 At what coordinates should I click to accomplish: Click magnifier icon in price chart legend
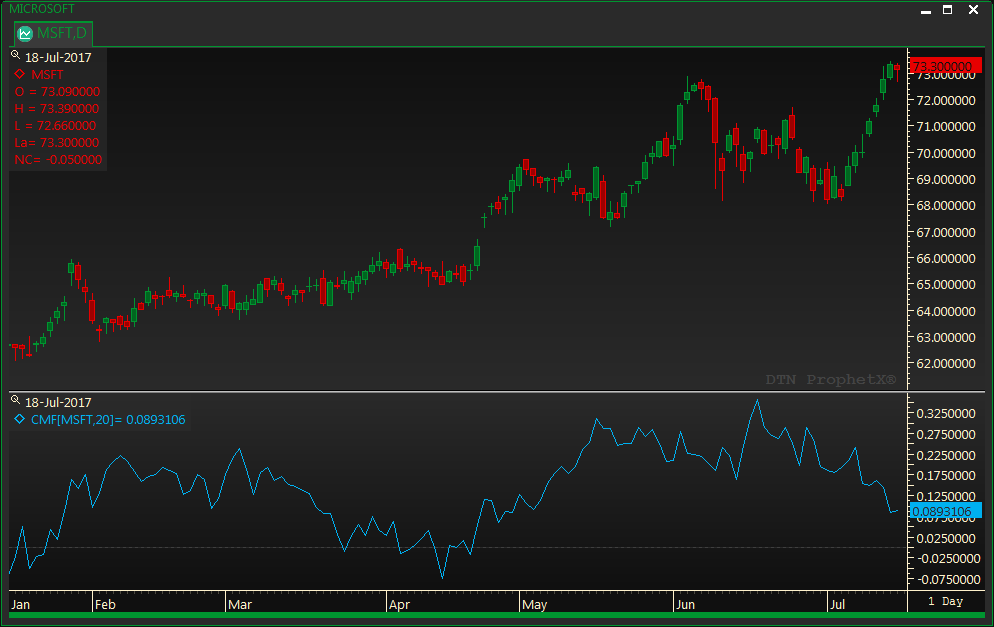17,56
